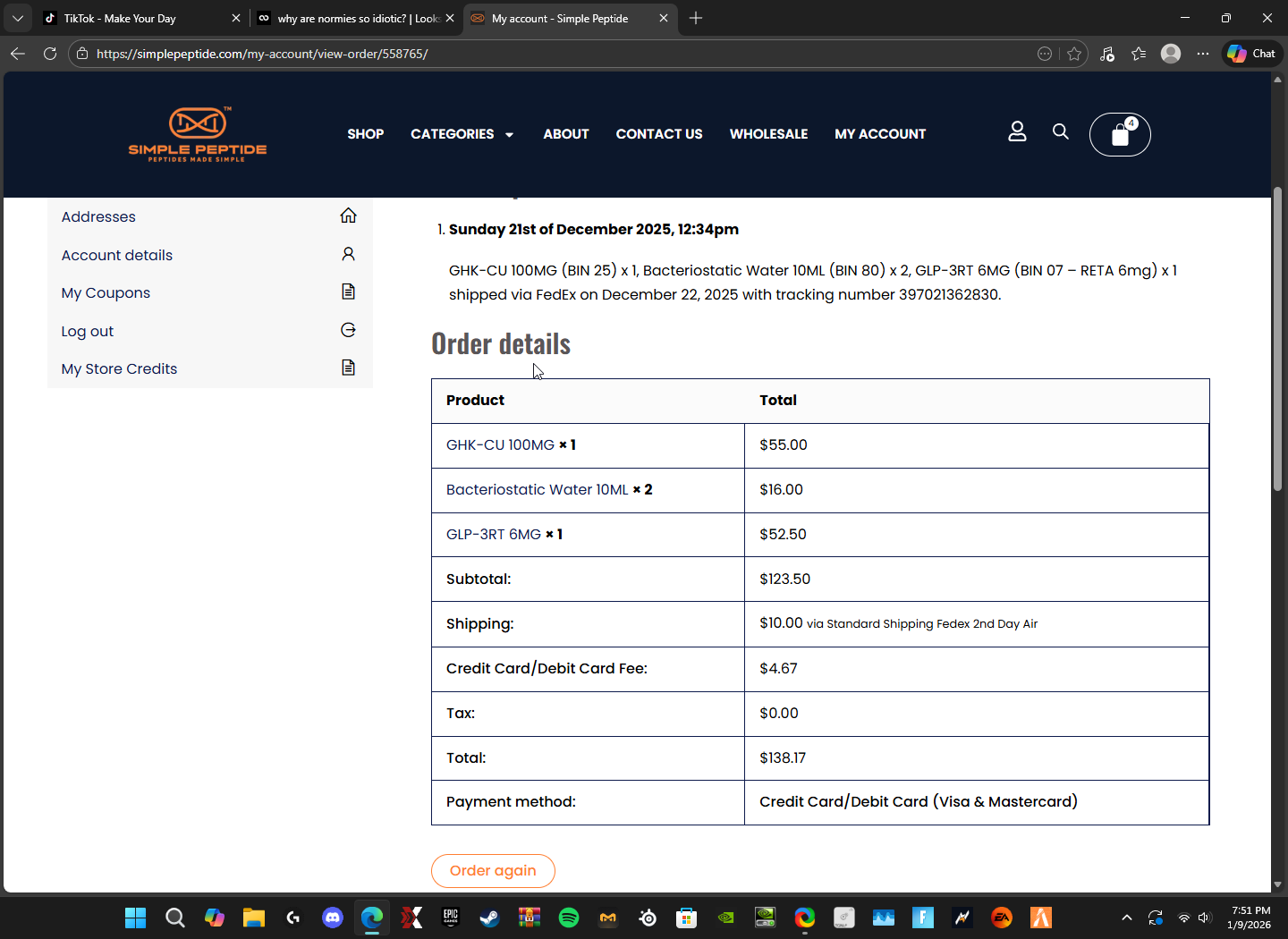Click the Simple Peptide logo
This screenshot has width=1288, height=939.
coord(198,134)
